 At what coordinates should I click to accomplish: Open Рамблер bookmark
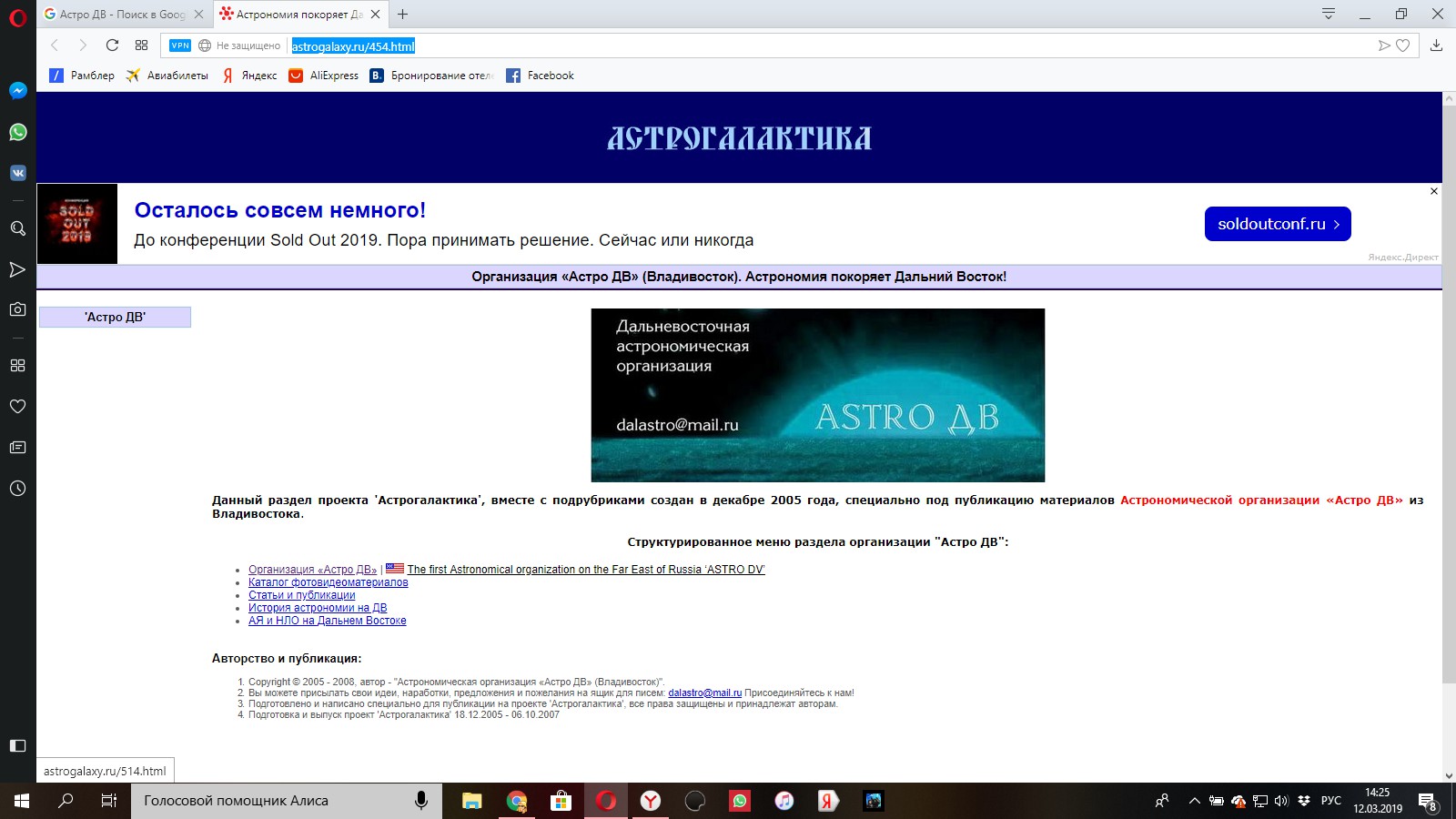point(82,76)
